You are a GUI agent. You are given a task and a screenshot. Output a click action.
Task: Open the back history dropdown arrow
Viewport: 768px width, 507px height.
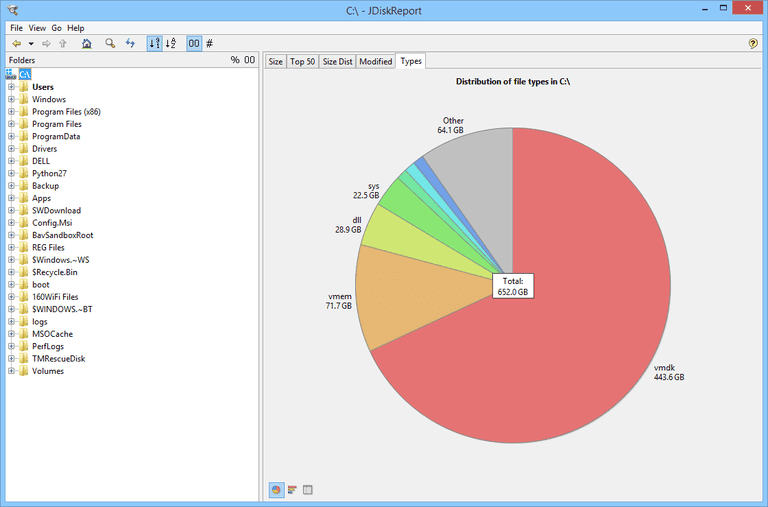(x=31, y=44)
